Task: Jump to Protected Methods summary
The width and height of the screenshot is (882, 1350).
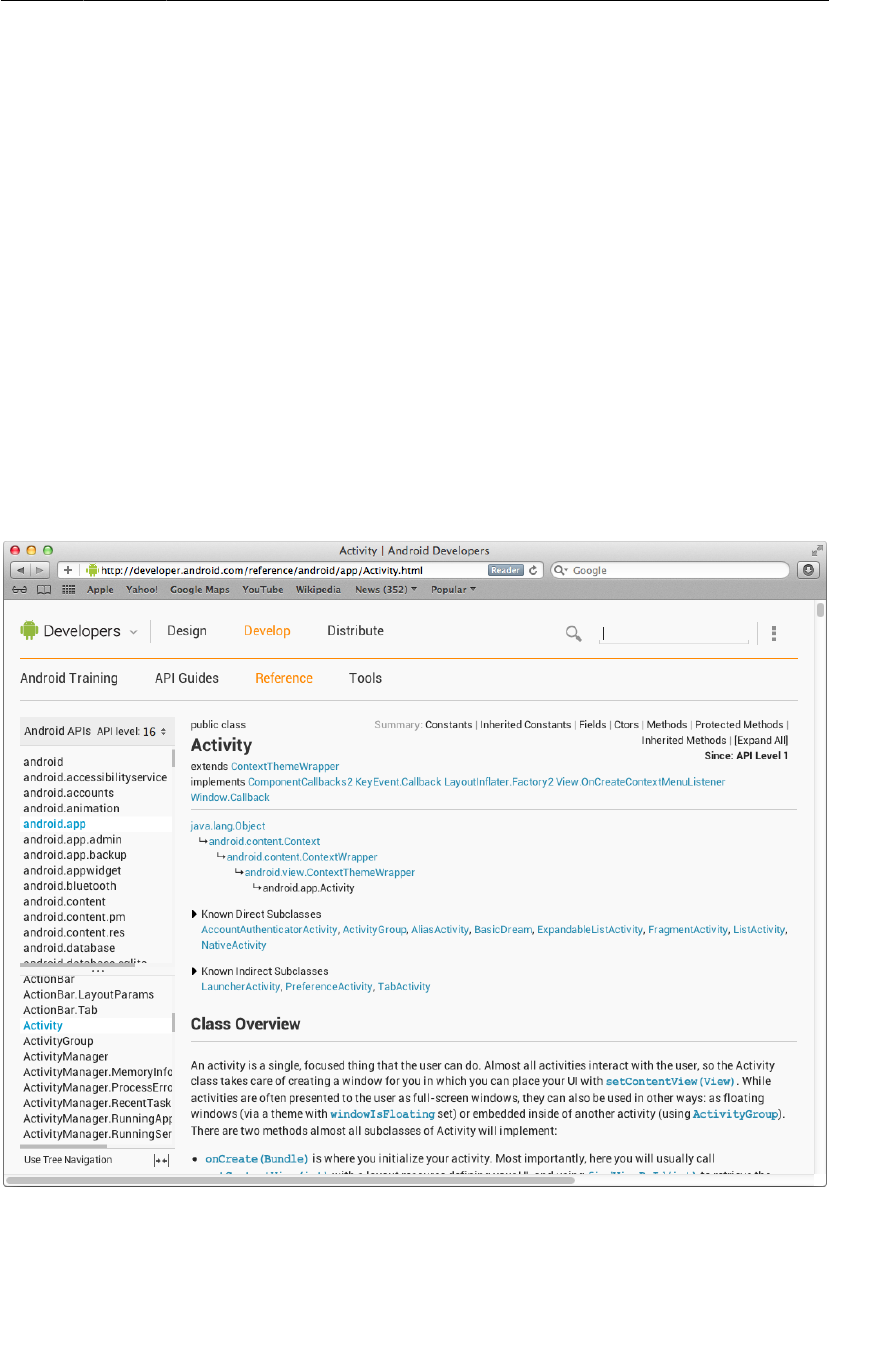Action: (x=739, y=725)
